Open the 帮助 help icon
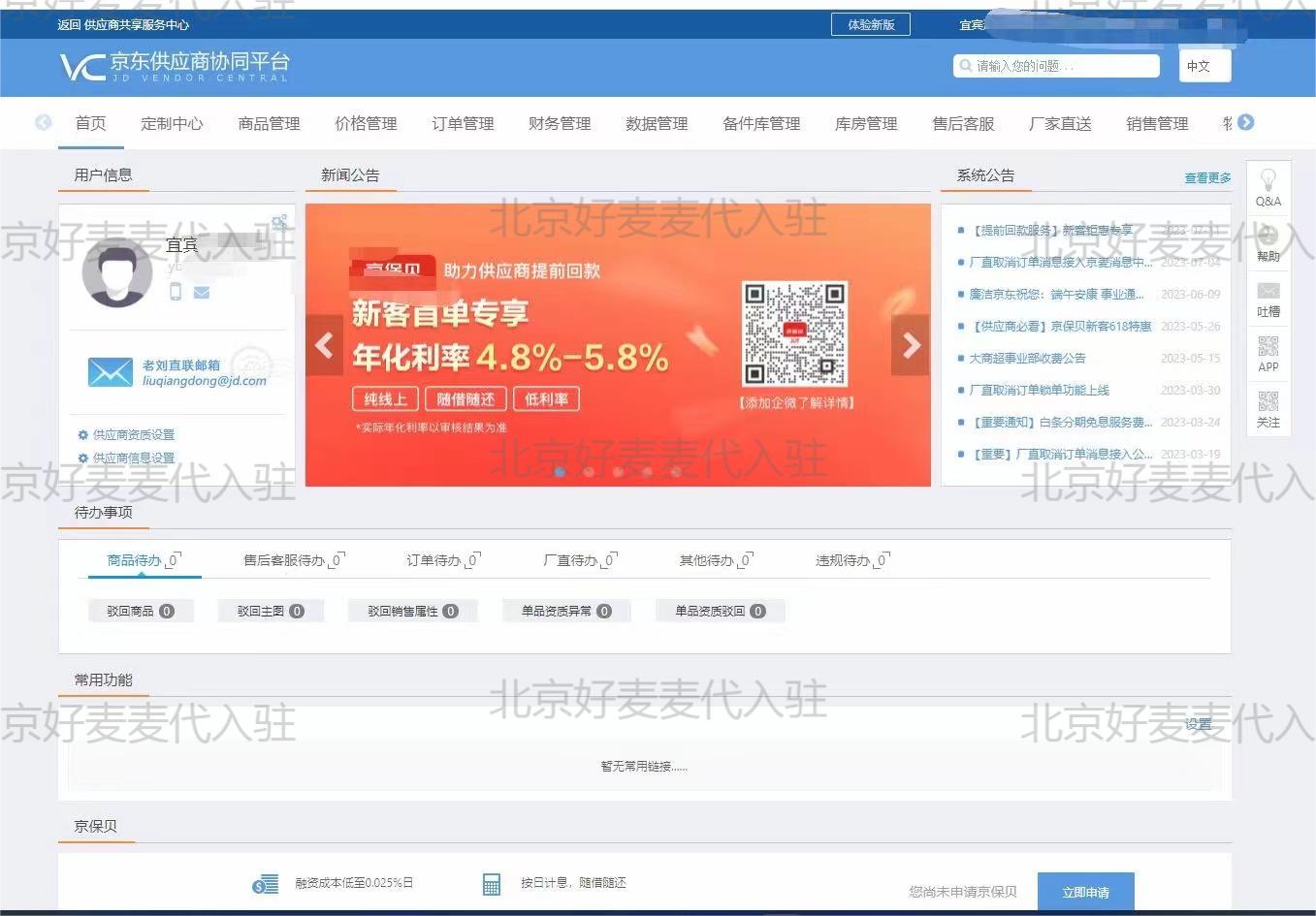 click(x=1268, y=236)
